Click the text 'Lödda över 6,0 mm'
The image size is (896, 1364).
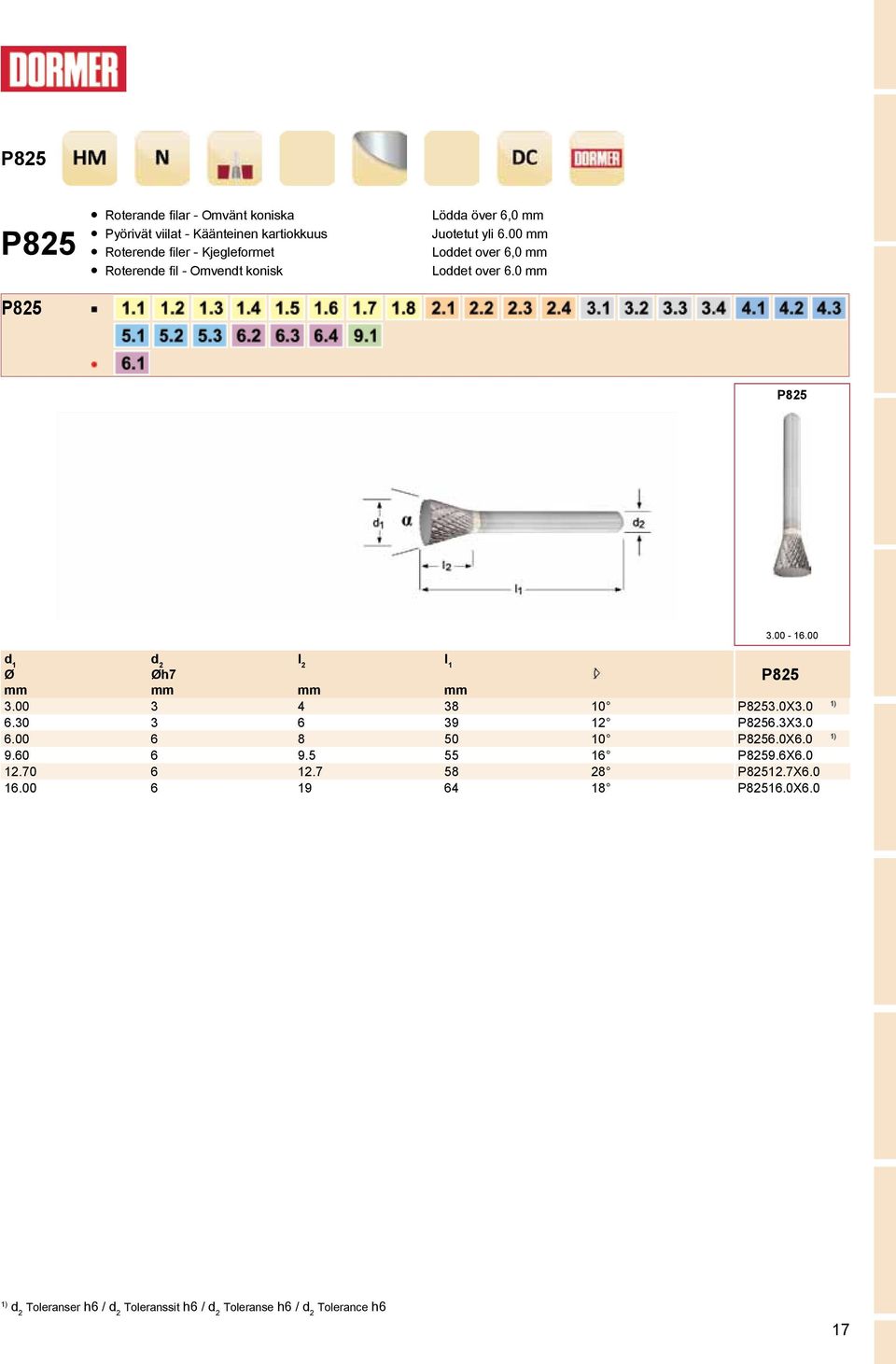[x=488, y=216]
